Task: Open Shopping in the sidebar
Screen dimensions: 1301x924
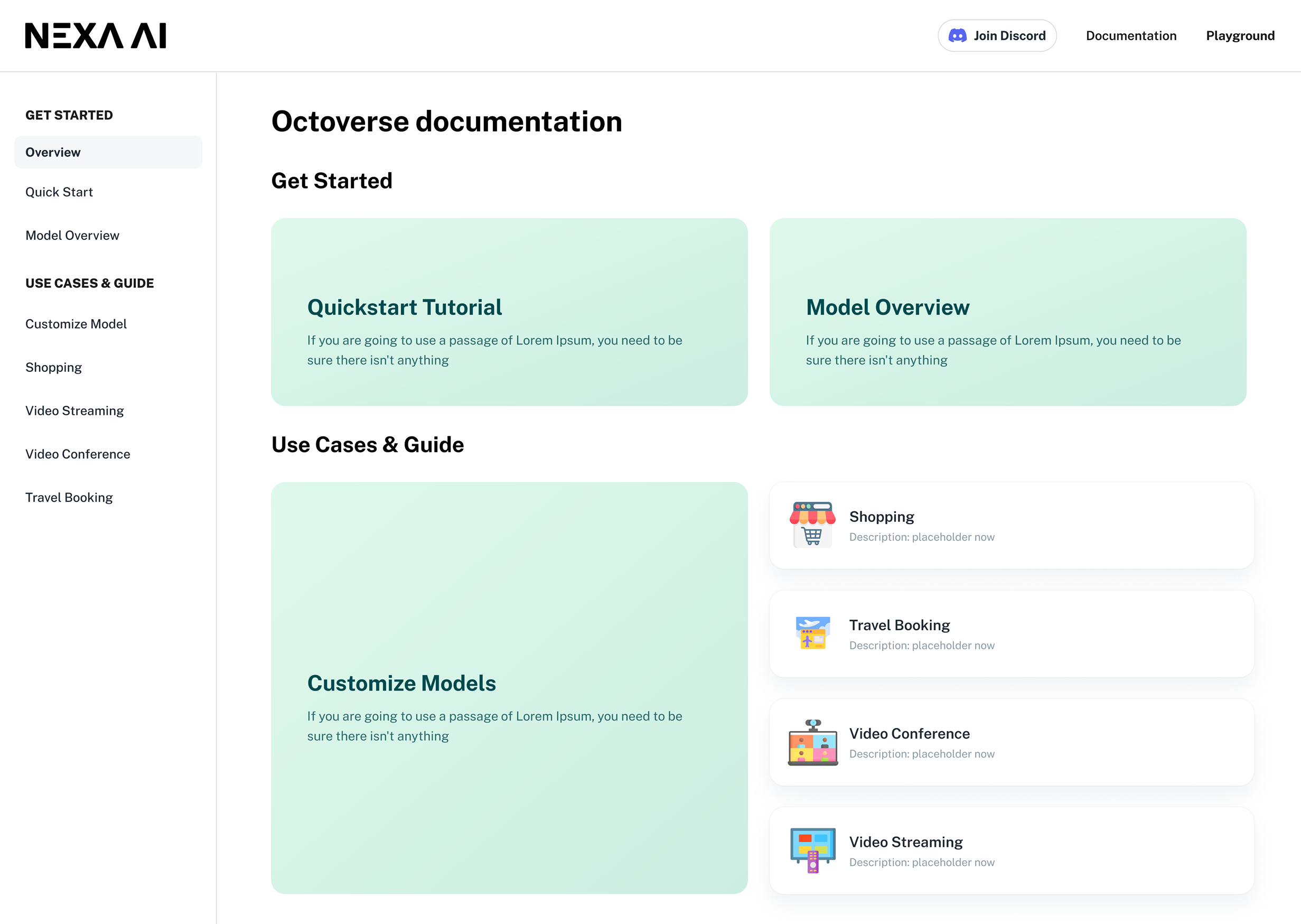Action: 53,368
